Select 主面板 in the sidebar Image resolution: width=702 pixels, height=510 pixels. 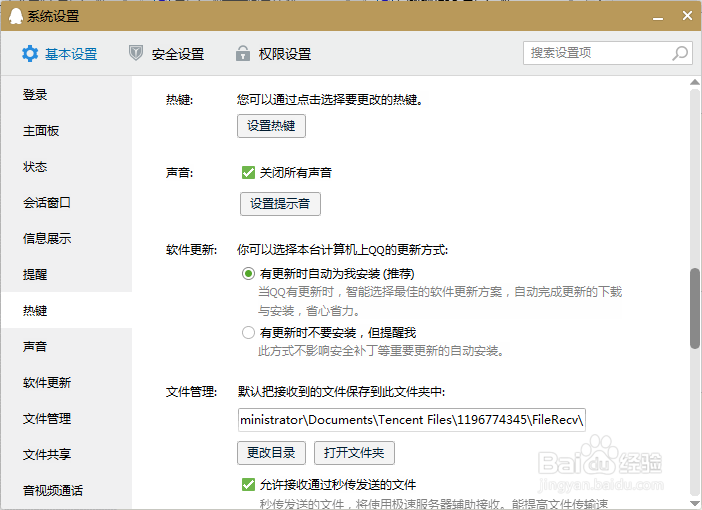click(66, 131)
